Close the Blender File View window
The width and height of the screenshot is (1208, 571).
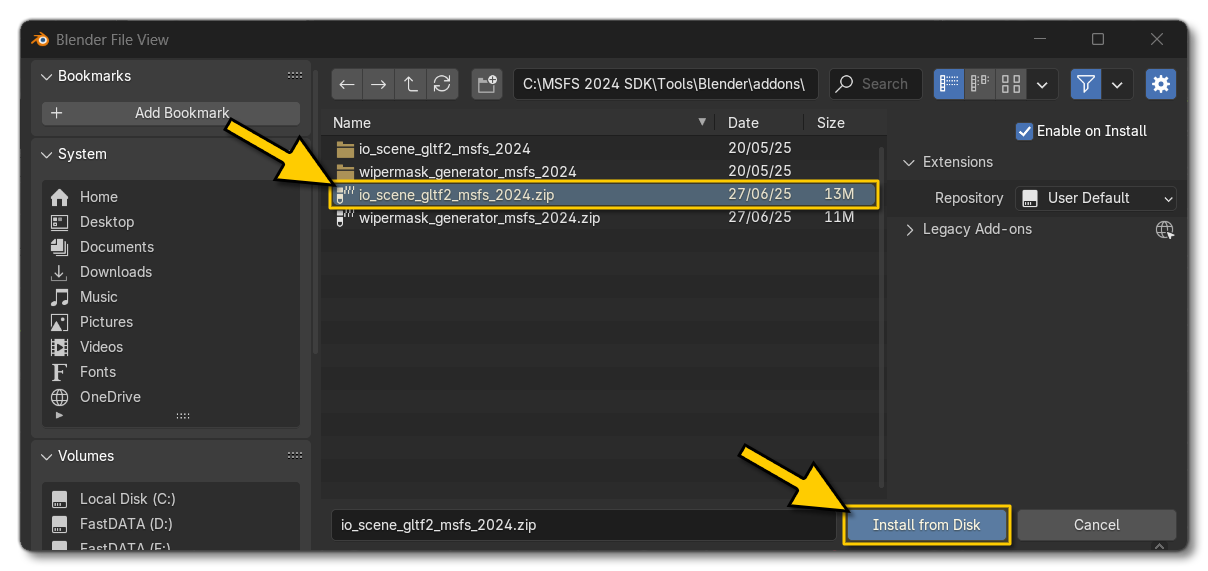1157,40
